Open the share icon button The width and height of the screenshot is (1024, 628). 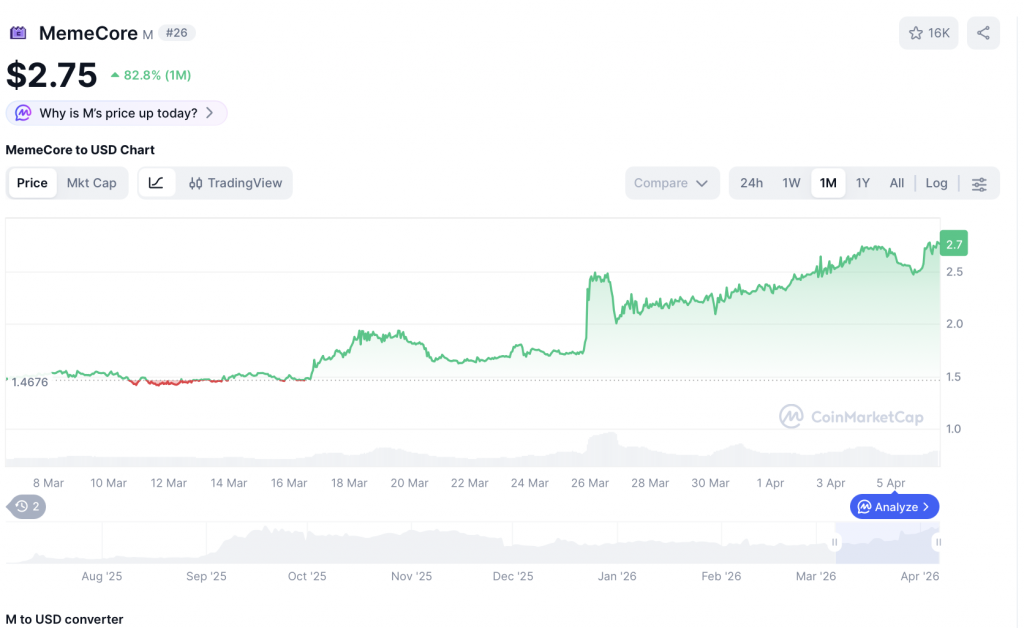tap(983, 33)
